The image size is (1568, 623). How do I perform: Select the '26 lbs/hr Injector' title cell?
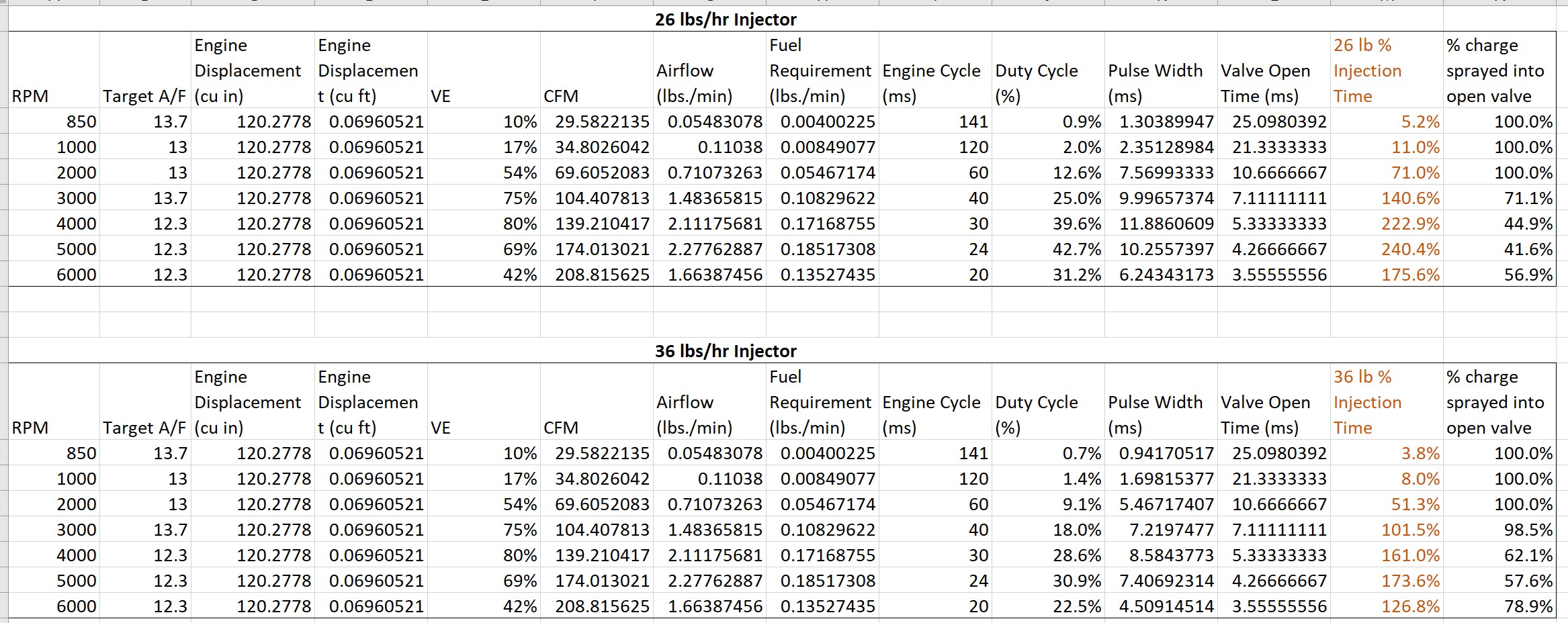coord(726,19)
